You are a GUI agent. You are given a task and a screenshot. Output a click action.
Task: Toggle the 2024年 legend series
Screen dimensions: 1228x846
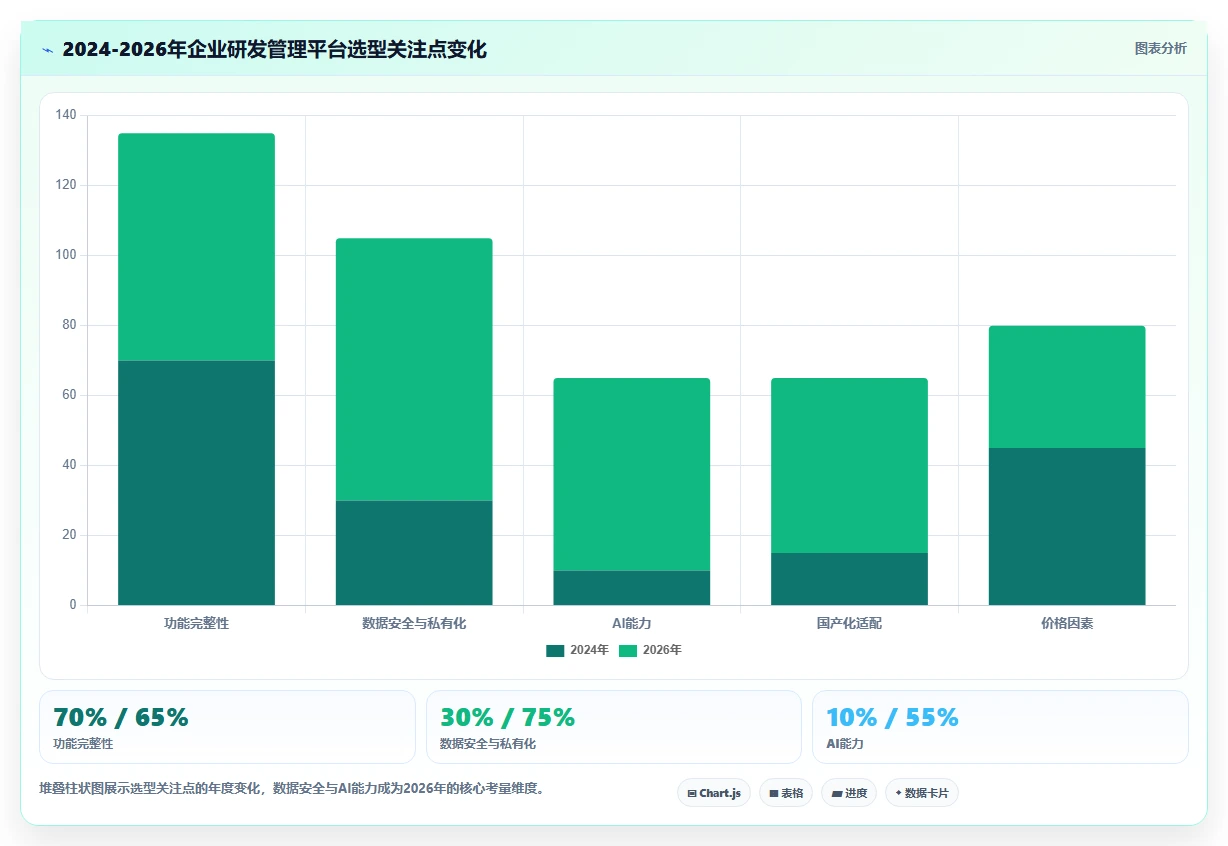click(577, 650)
